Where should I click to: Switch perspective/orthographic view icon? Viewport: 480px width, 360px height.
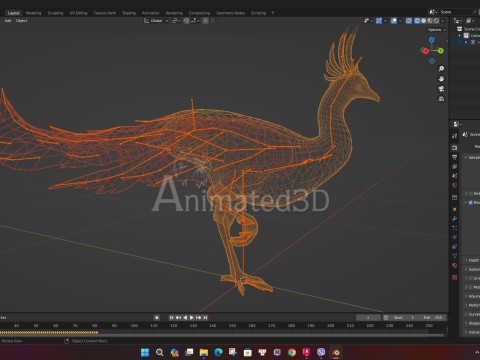point(441,99)
